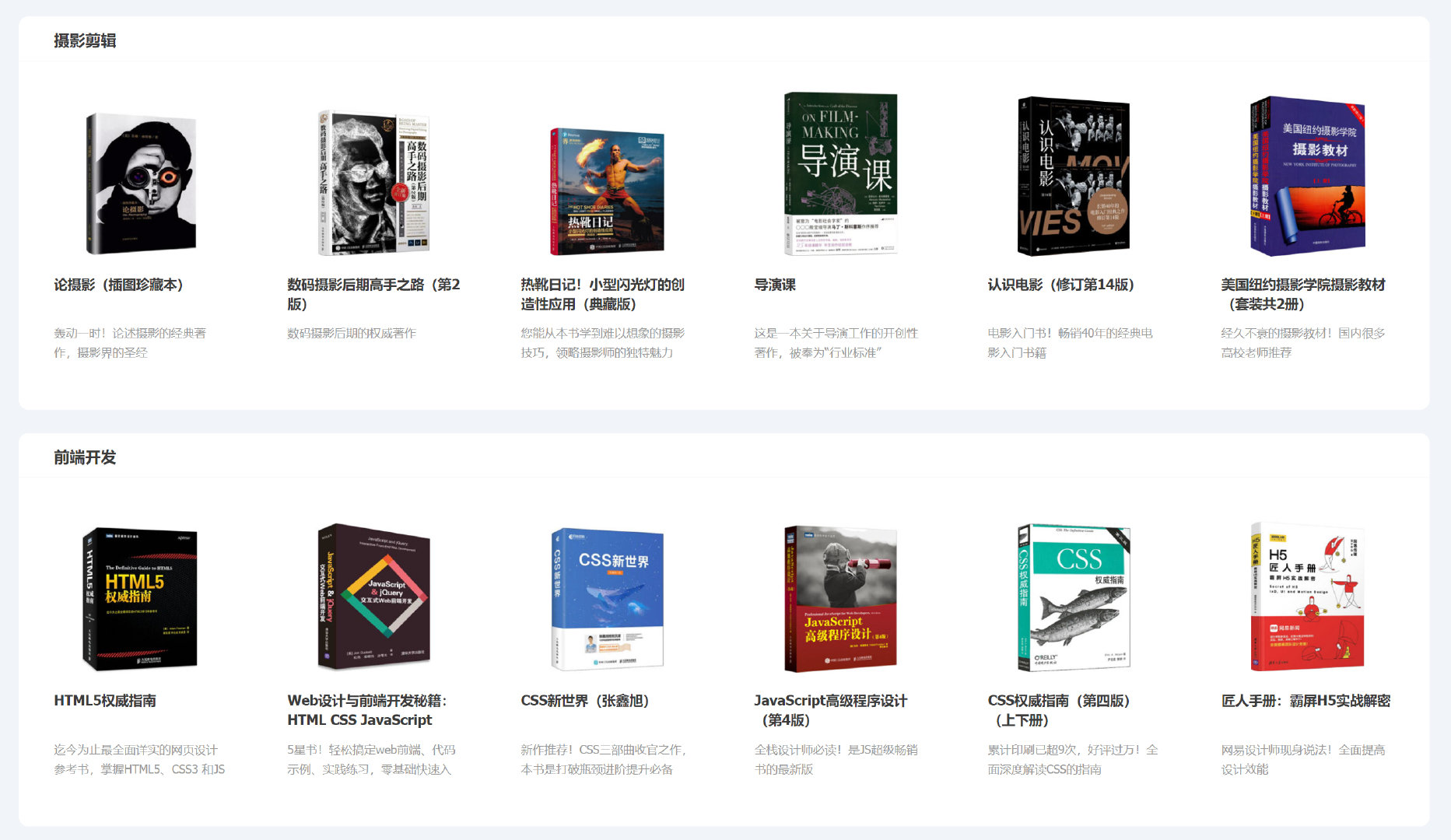
Task: Open the HTML5权威指南 title link
Action: (x=105, y=701)
